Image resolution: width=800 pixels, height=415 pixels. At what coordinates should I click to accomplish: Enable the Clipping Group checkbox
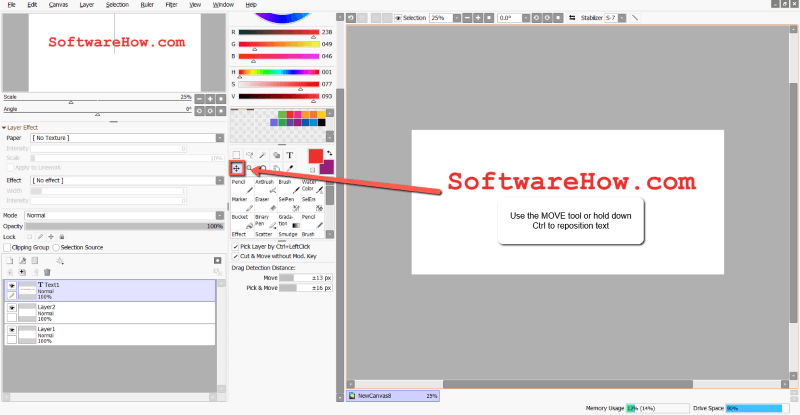7,247
